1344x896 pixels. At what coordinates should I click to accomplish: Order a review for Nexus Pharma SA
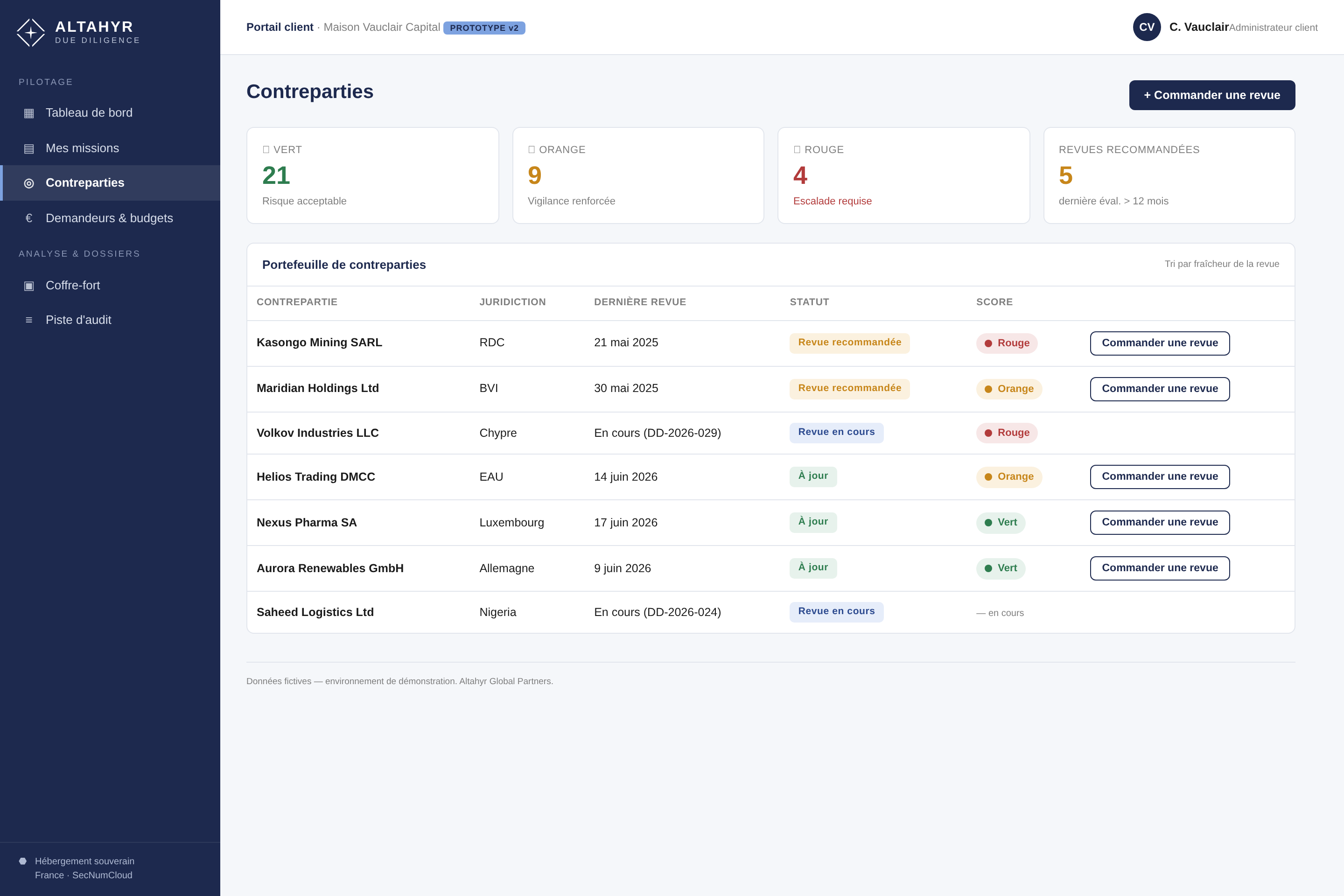[1160, 523]
